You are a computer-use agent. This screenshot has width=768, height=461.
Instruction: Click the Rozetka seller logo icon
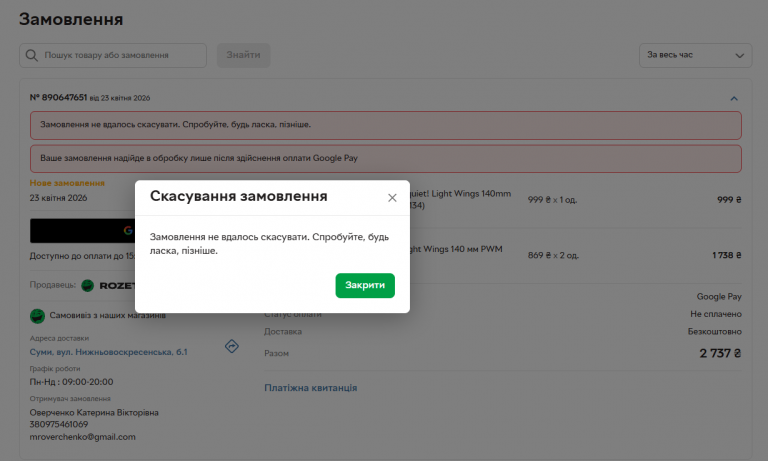[x=88, y=286]
